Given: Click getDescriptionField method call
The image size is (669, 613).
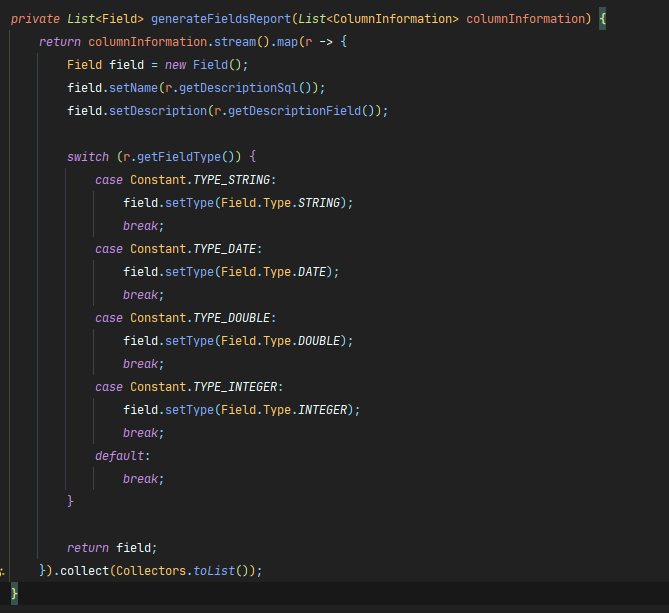Looking at the screenshot, I should click(x=294, y=111).
